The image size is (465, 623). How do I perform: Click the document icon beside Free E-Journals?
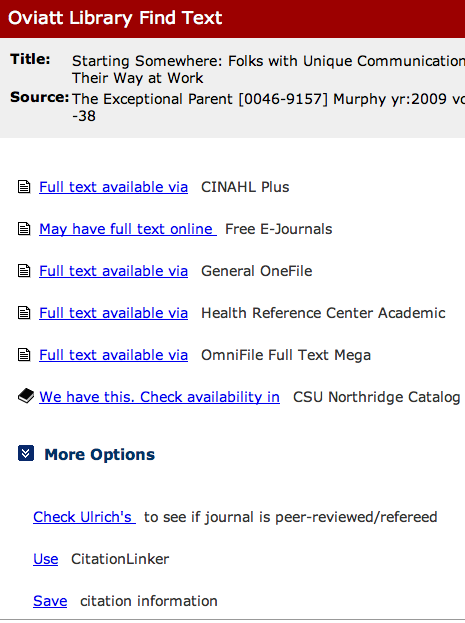24,229
